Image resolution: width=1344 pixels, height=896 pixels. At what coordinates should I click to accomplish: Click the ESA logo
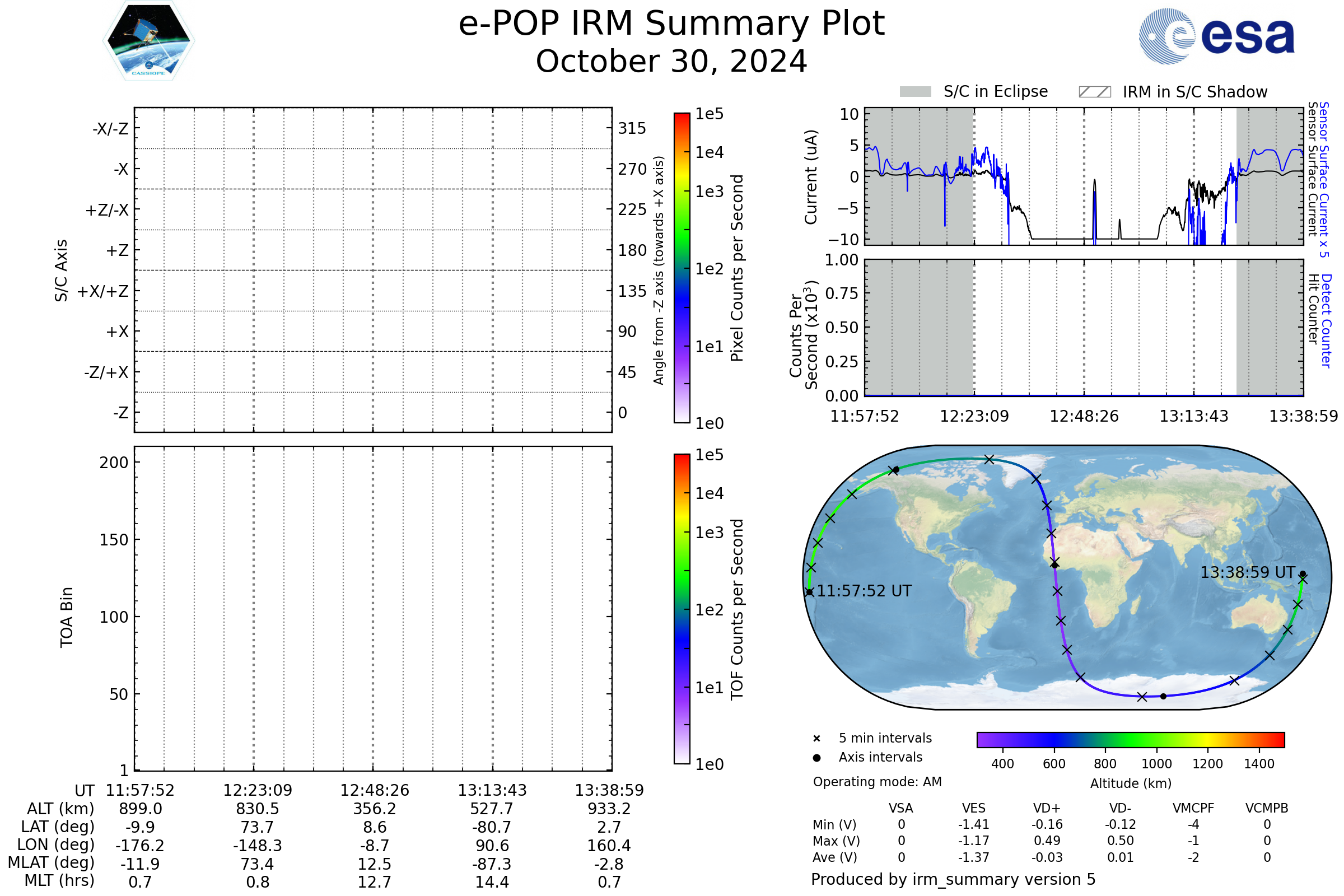1216,36
